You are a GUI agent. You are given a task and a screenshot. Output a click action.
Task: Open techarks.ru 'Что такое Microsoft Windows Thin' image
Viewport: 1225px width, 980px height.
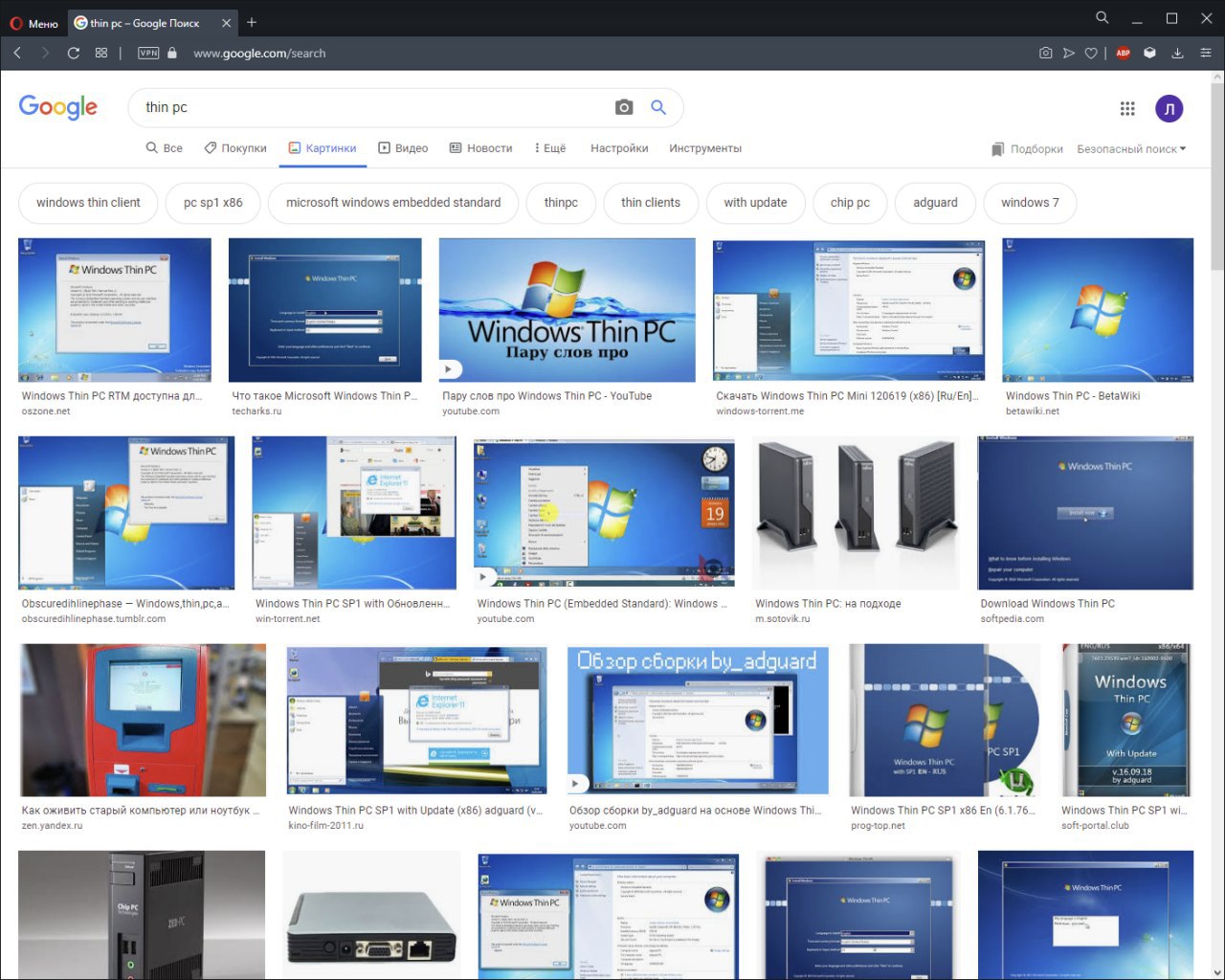pos(325,310)
